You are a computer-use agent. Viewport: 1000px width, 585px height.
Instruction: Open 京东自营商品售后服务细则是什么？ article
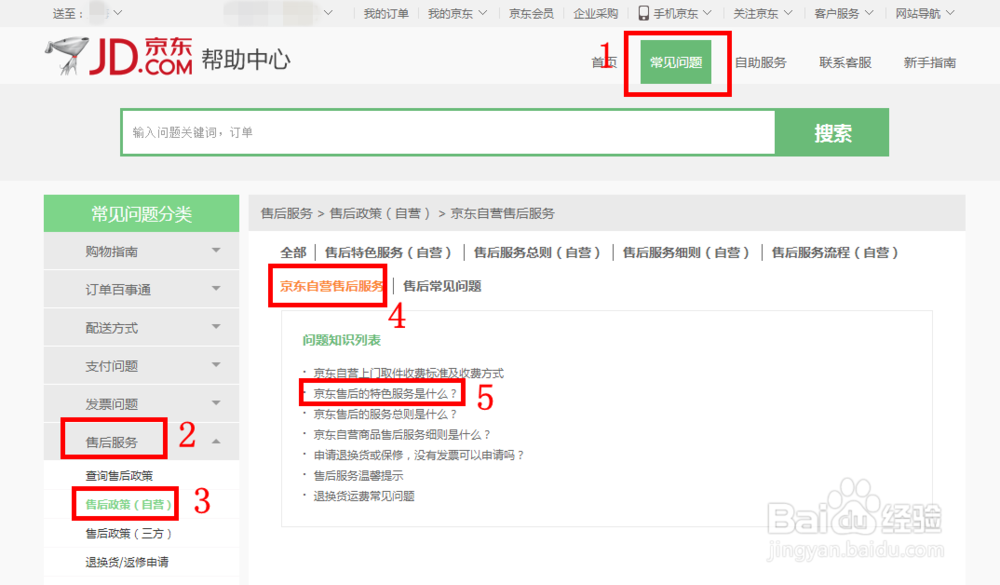(x=402, y=434)
